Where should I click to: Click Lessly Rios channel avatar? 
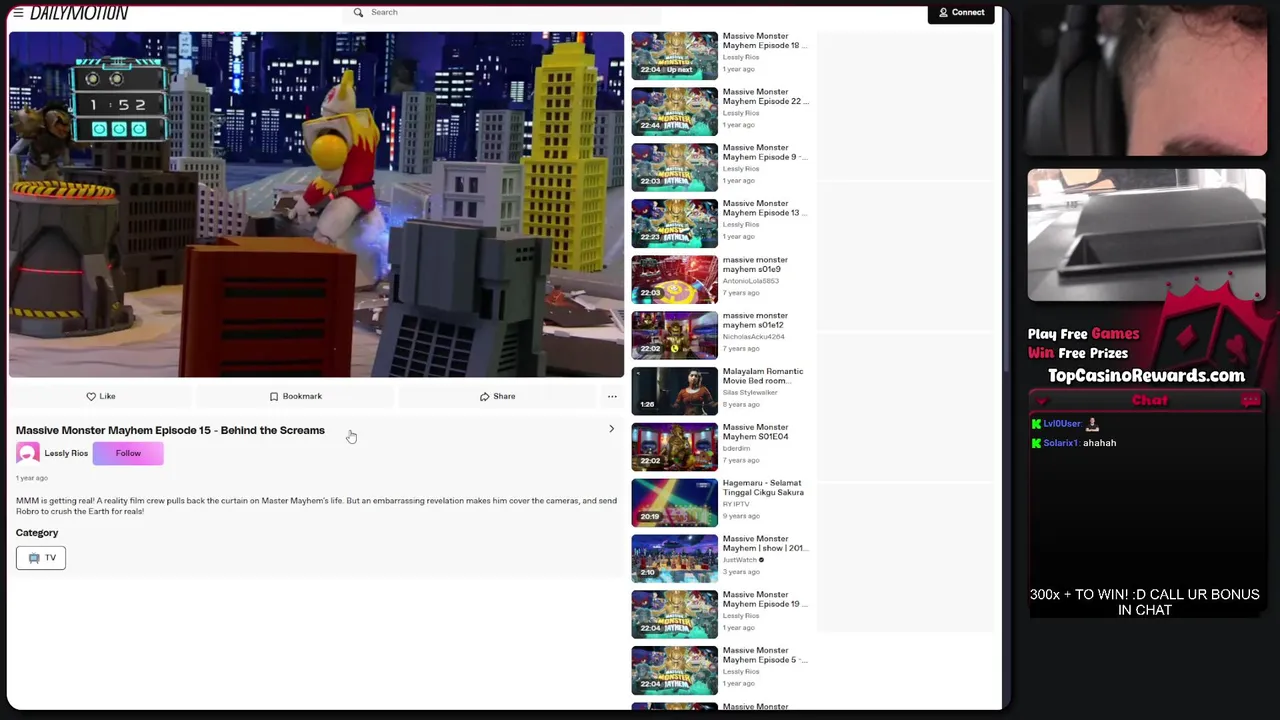tap(28, 453)
